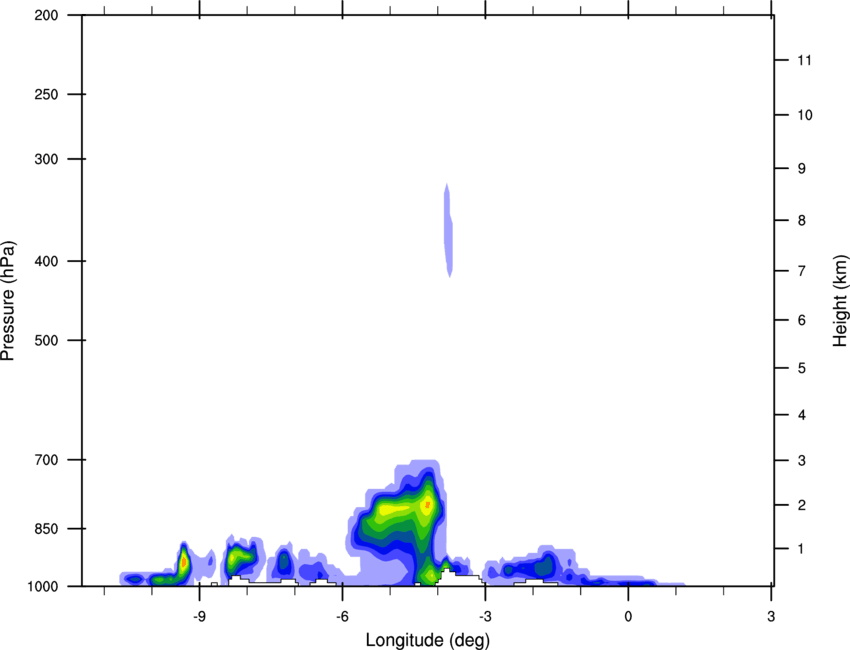The image size is (850, 650).
Task: Pick the 4 km height label
Action: (802, 415)
